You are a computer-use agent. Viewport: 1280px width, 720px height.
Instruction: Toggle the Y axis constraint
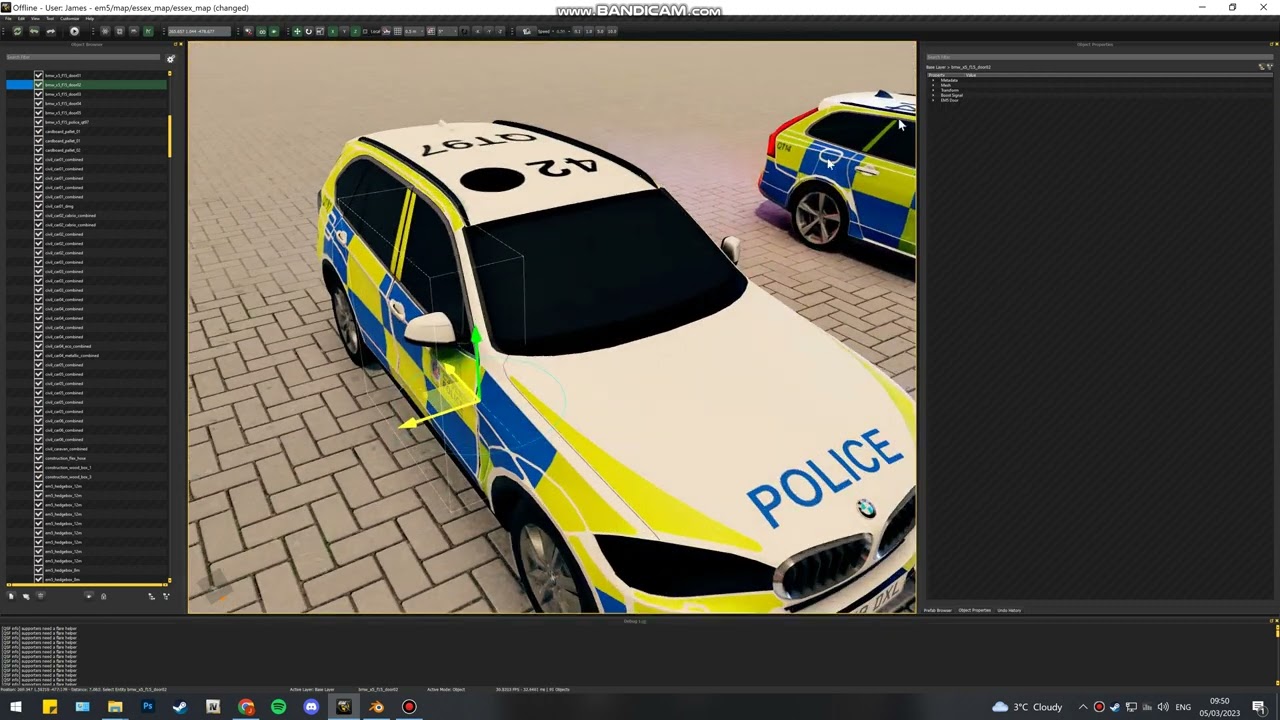coord(344,31)
